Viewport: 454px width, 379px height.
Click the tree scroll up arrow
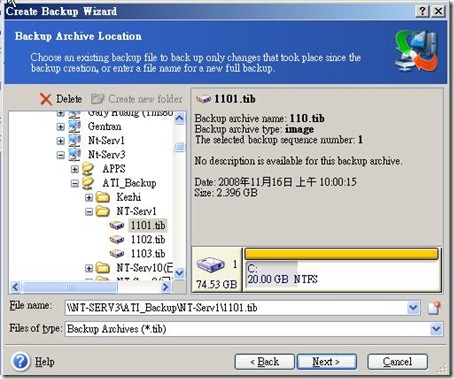coord(179,118)
